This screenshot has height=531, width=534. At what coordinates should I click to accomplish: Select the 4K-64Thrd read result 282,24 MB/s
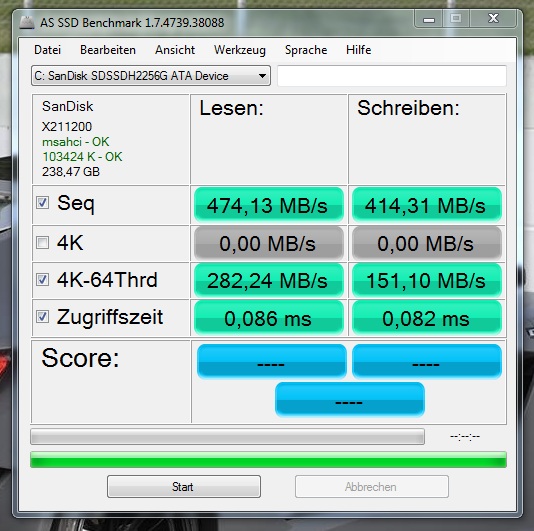pos(268,281)
